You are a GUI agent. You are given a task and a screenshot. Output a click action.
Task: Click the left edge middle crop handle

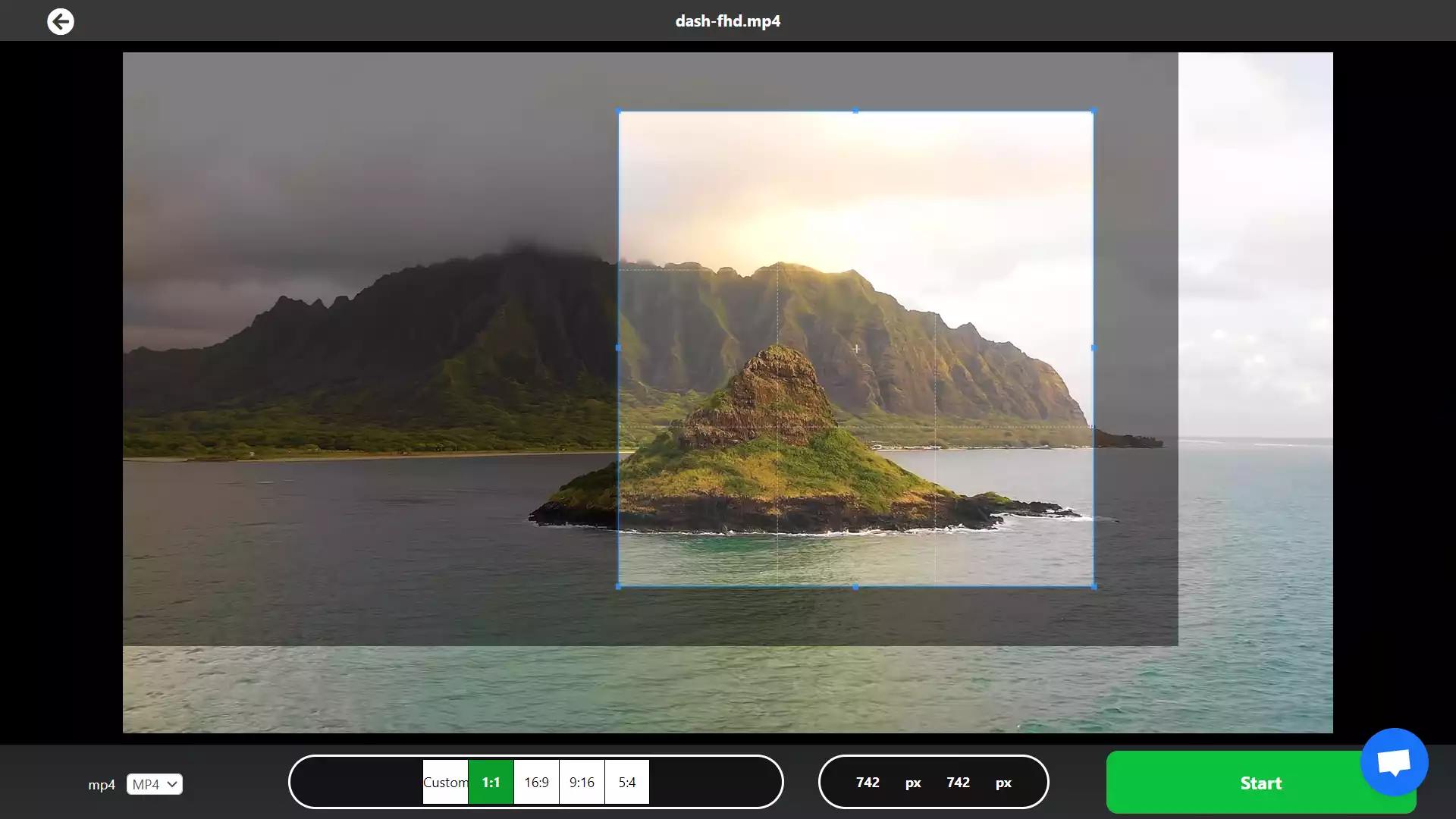[x=619, y=348]
